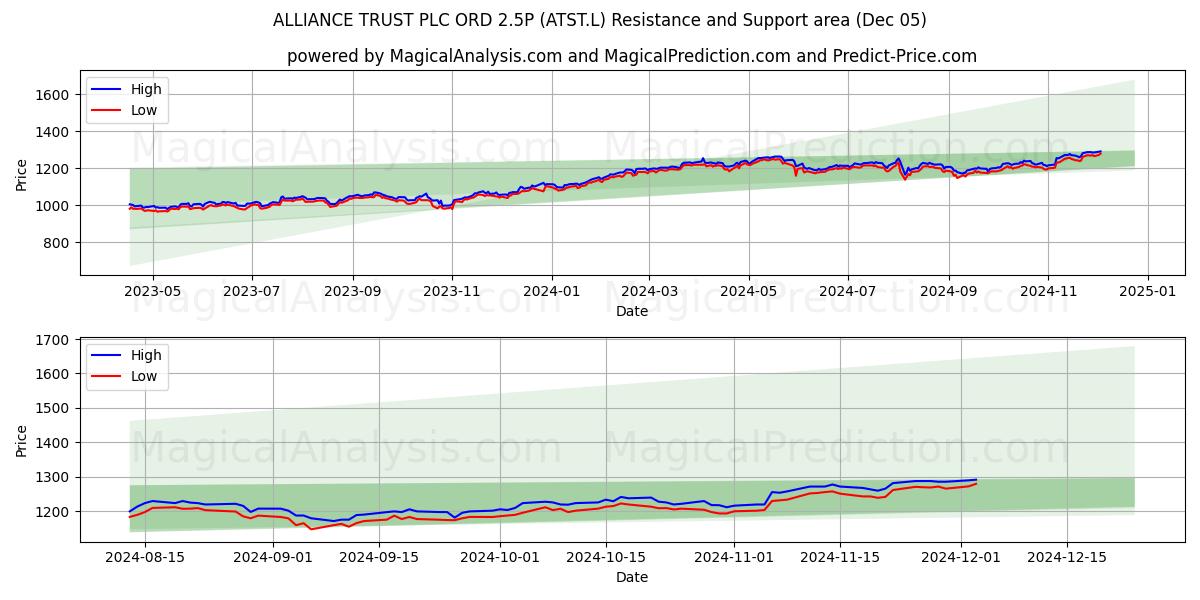Click top chart x-axis label 2023-07
The height and width of the screenshot is (600, 1200).
[251, 293]
